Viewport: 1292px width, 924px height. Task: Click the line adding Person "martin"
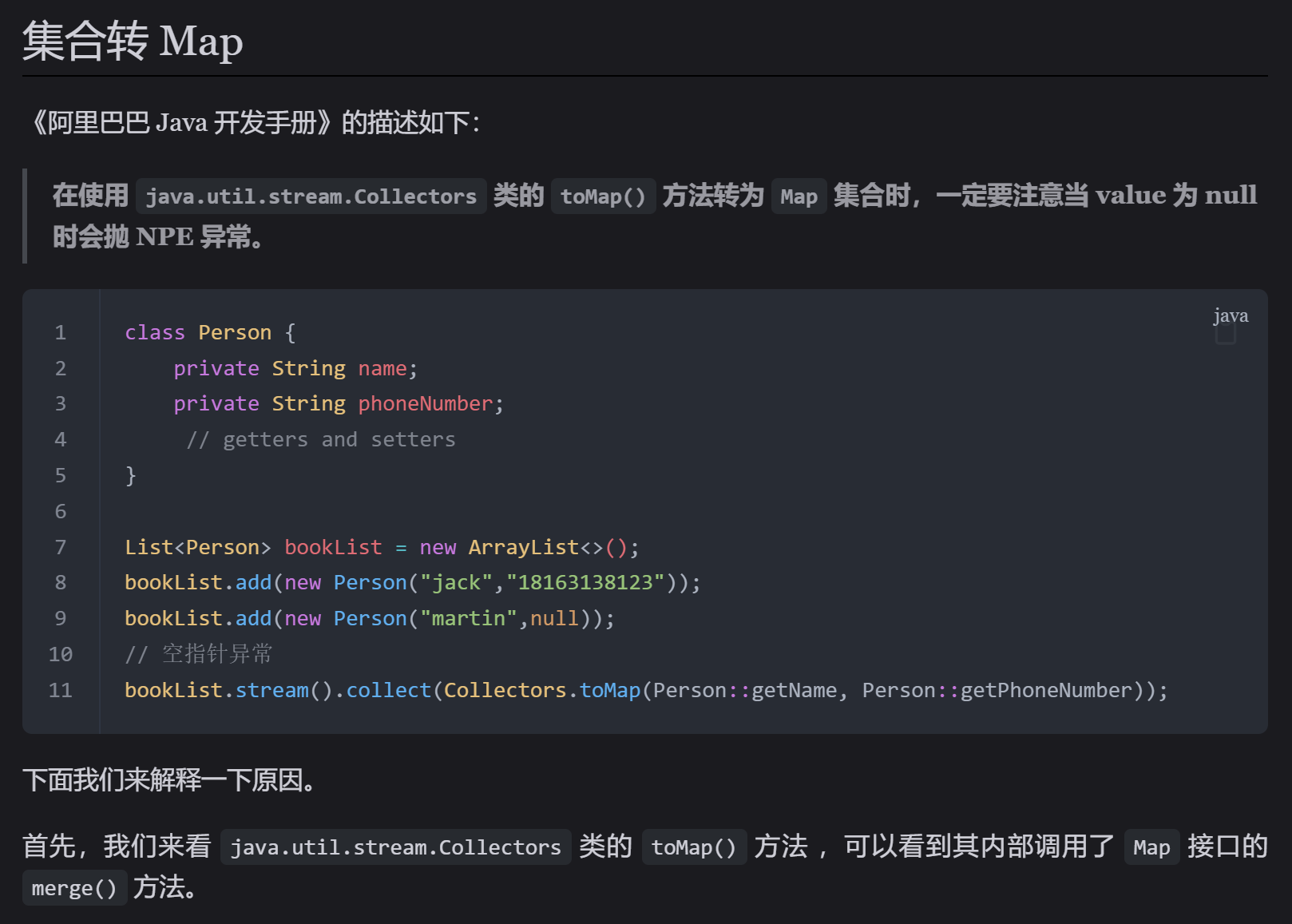370,618
